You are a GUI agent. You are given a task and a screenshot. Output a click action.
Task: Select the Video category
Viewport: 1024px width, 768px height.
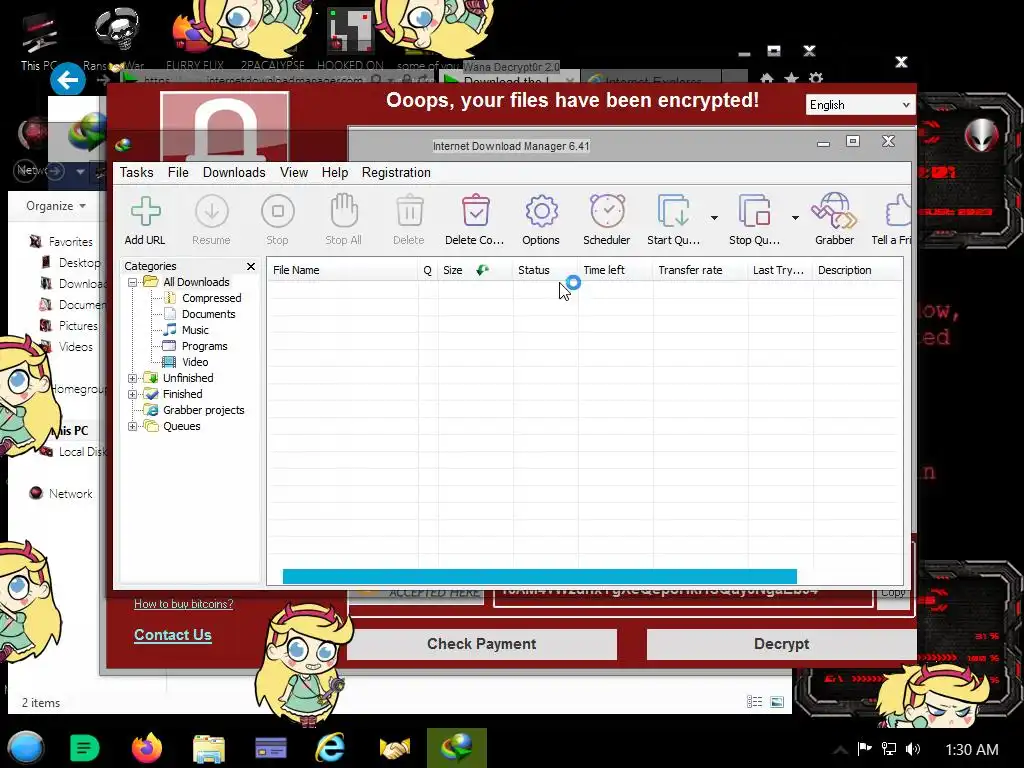(195, 362)
